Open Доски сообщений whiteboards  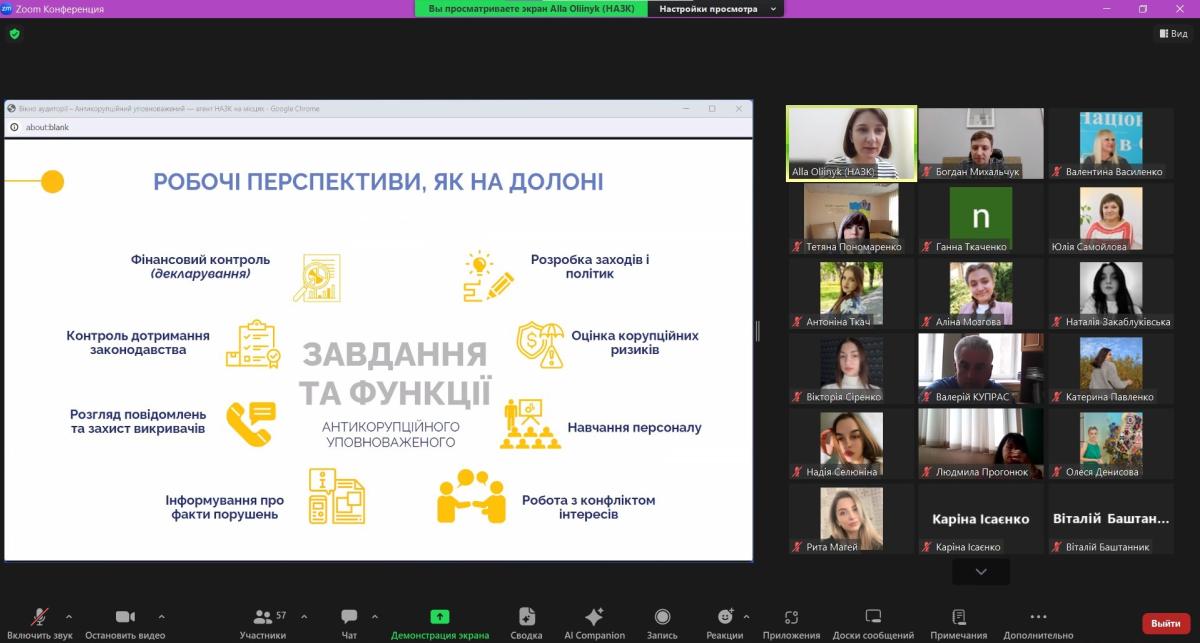873,623
